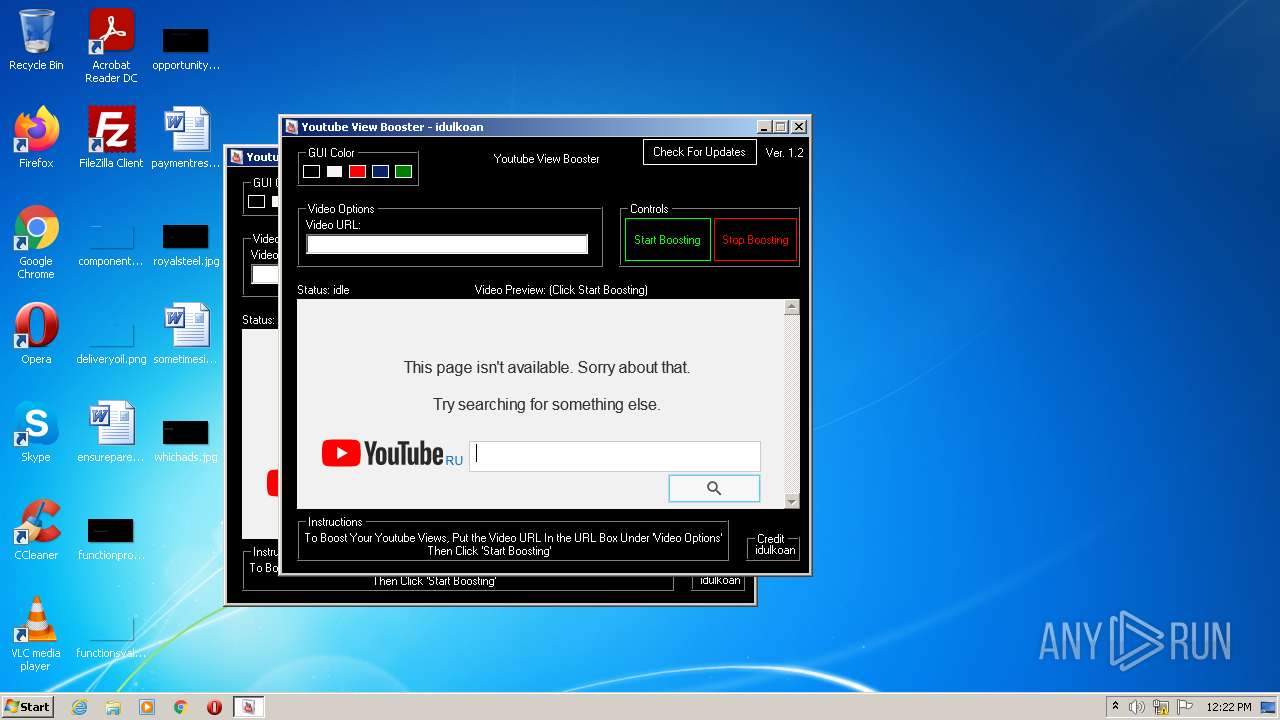The width and height of the screenshot is (1280, 720).
Task: Launch CCleaner desktop shortcut
Action: click(36, 530)
